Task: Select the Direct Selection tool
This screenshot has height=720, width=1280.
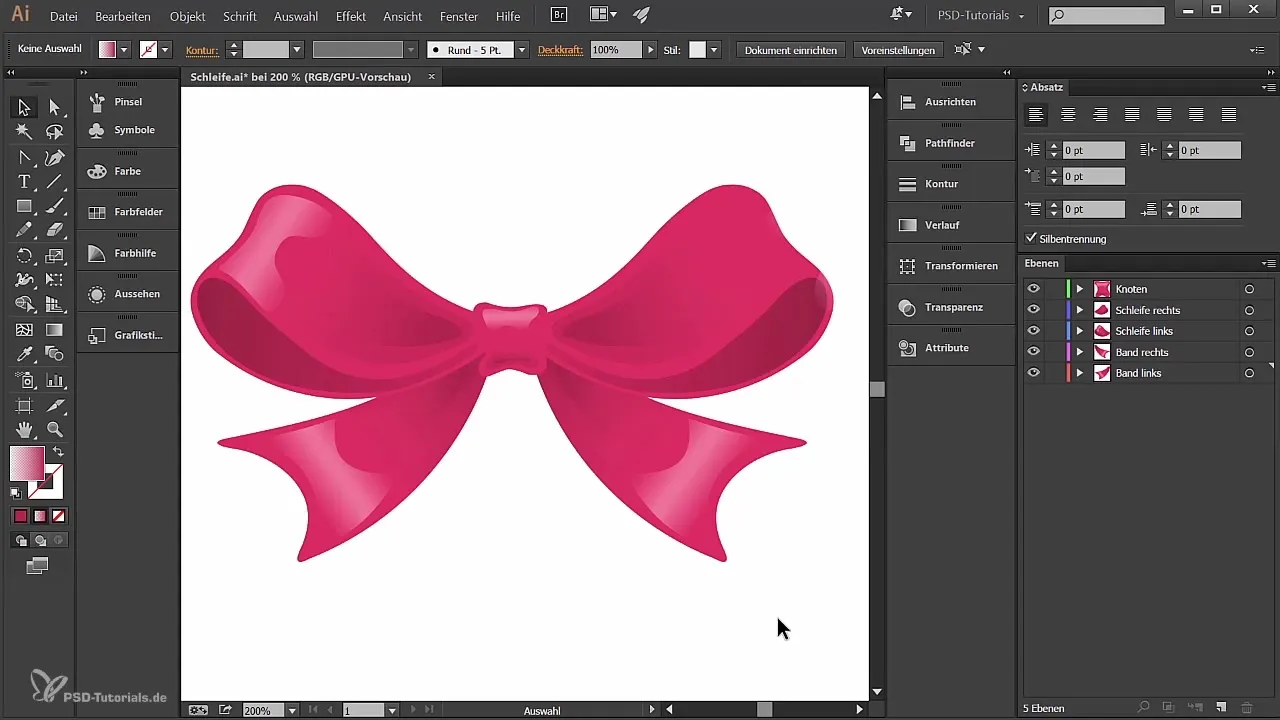Action: (55, 107)
